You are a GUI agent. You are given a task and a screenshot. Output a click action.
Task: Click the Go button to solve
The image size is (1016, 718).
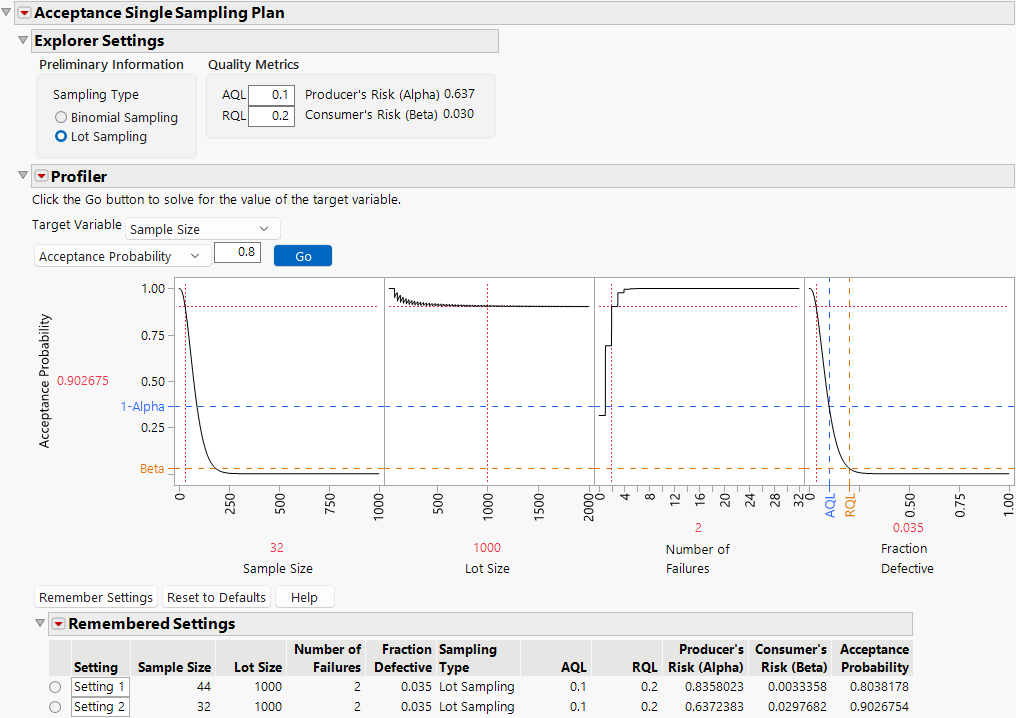coord(302,255)
